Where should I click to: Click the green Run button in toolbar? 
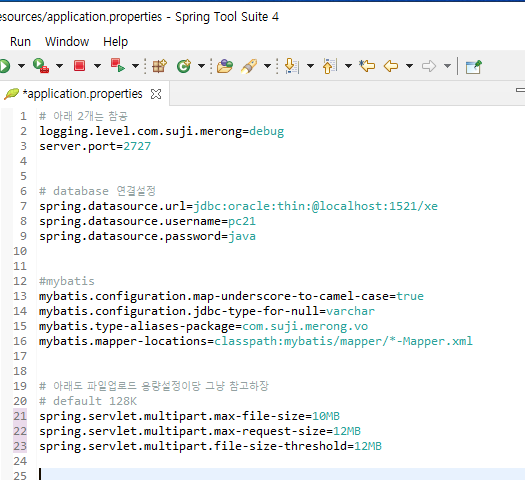tap(4, 66)
